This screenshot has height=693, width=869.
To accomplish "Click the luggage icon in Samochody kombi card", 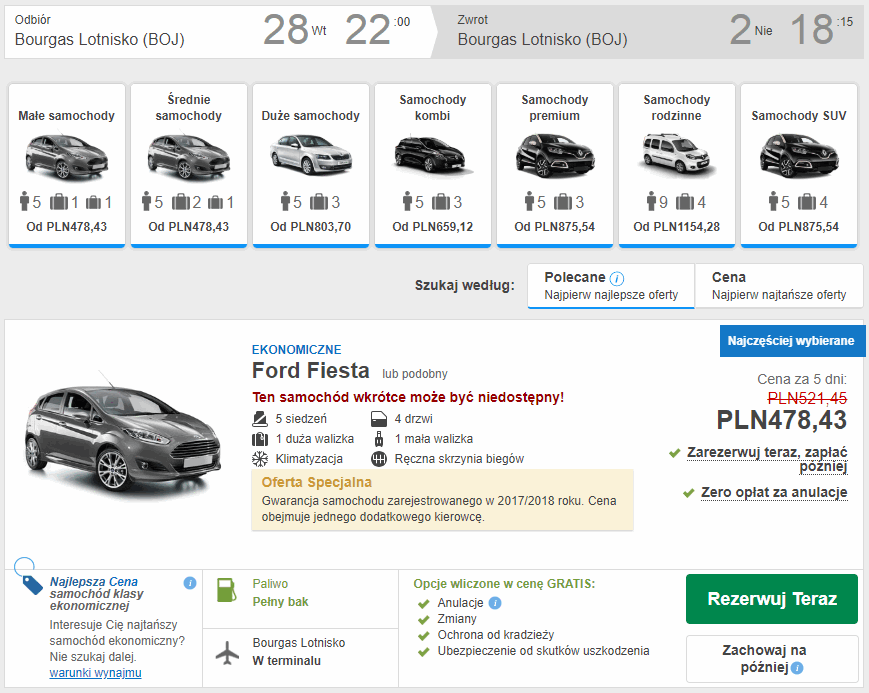I will pyautogui.click(x=441, y=202).
